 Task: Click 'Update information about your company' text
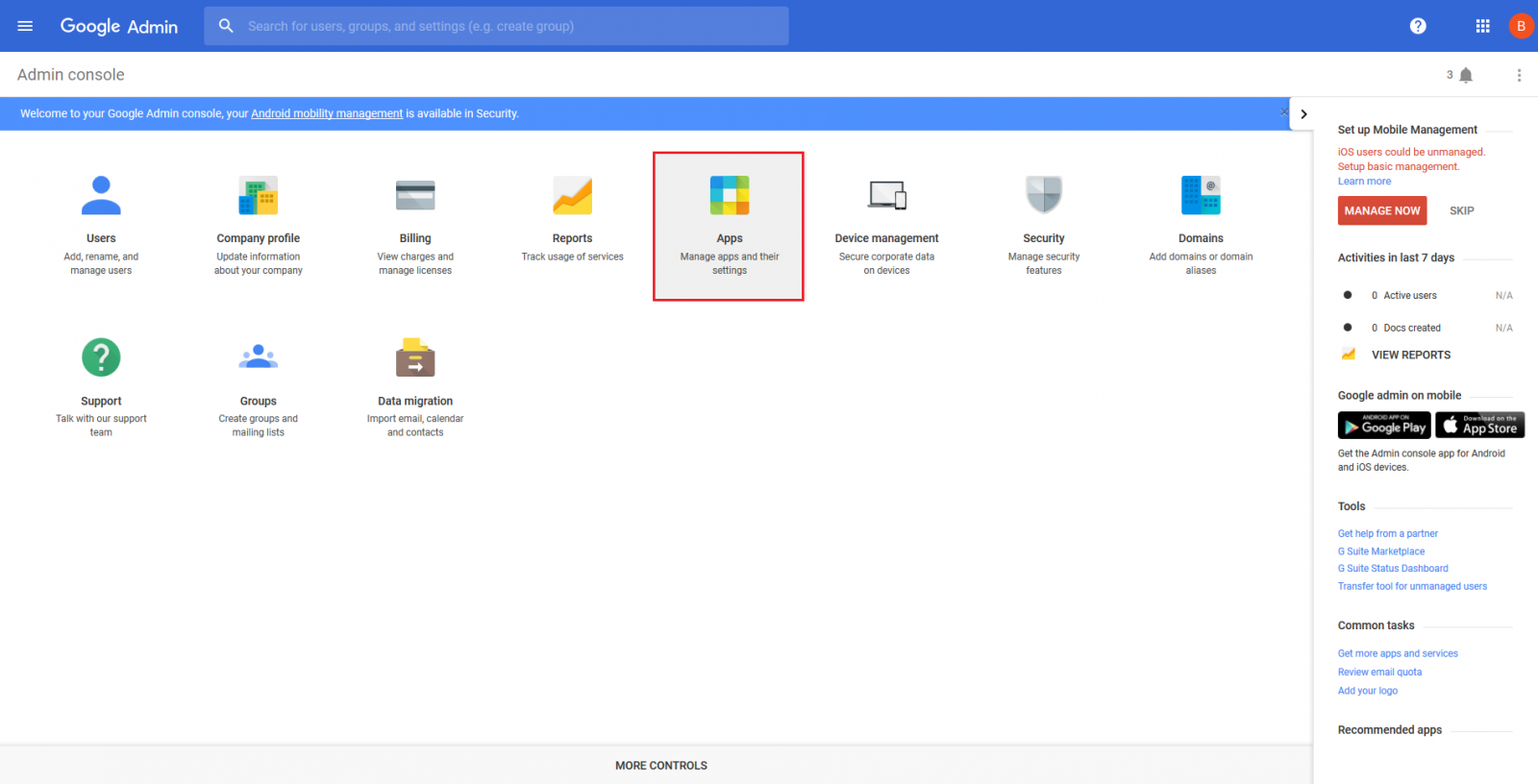click(258, 263)
